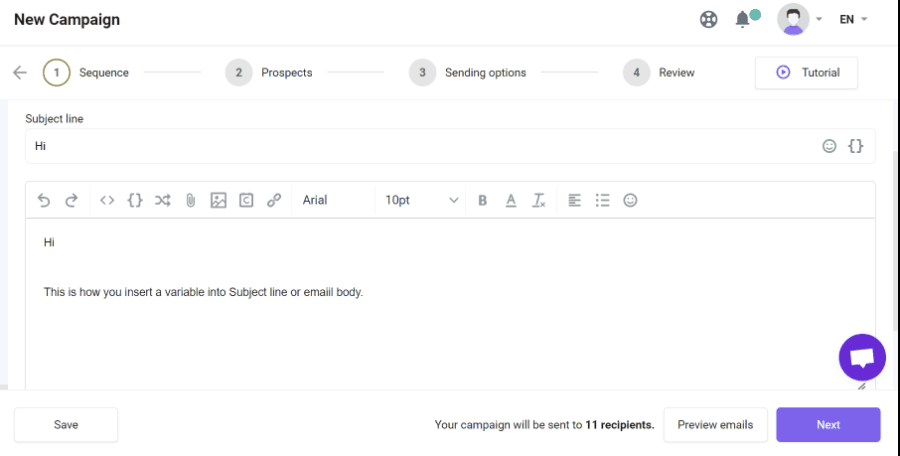Attach a file with the paperclip icon
900x456 pixels.
(x=190, y=200)
